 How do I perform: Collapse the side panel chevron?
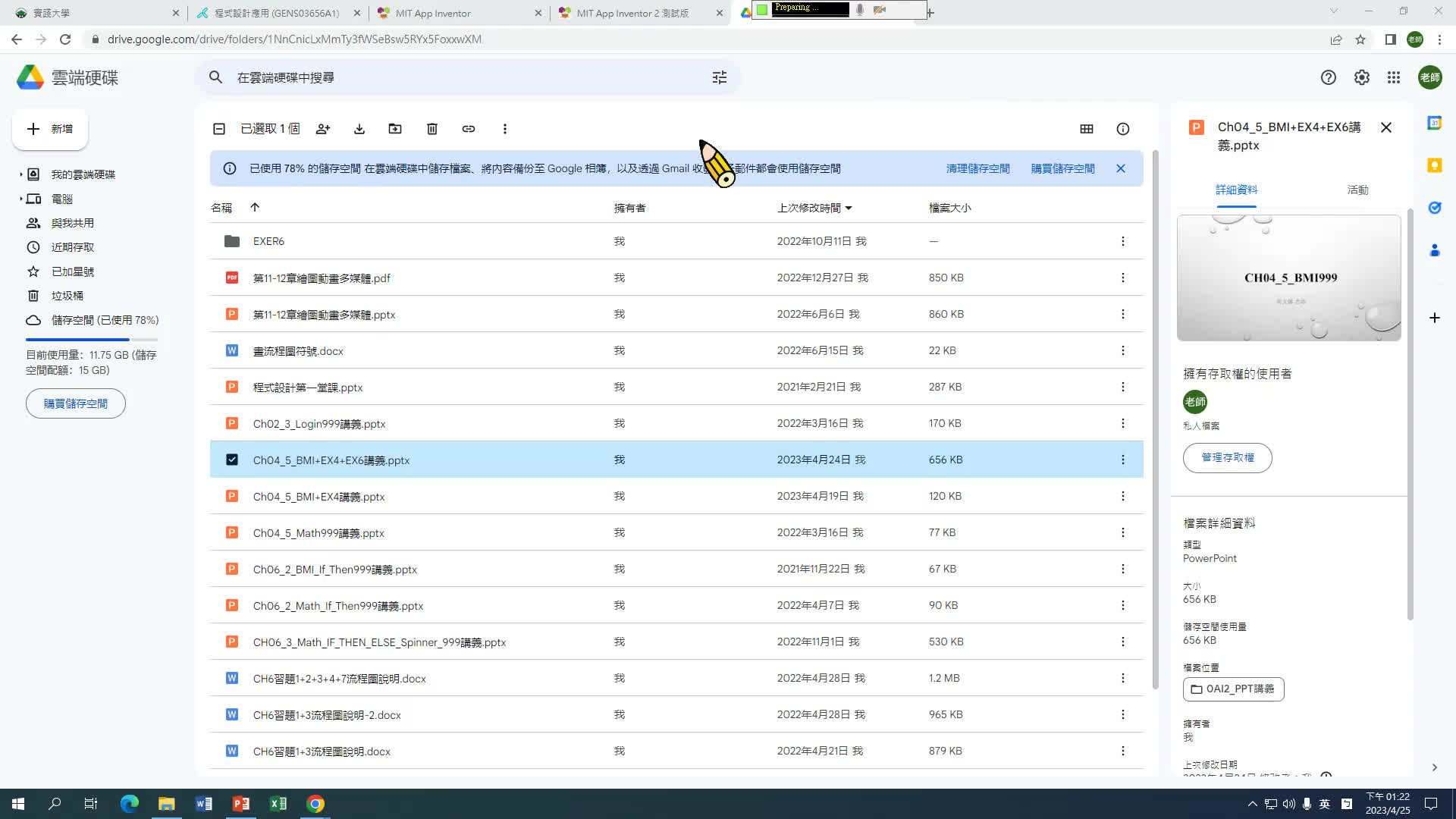(x=1434, y=767)
